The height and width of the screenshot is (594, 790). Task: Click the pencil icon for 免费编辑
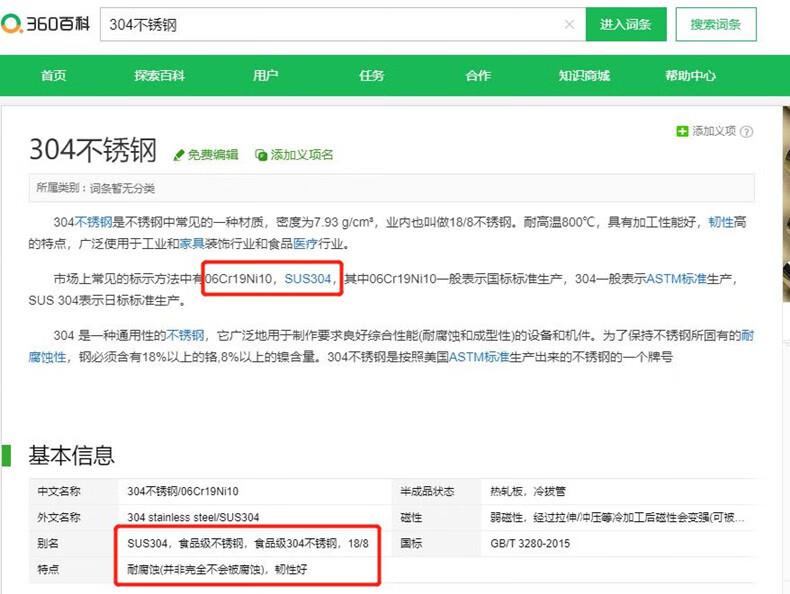point(179,155)
